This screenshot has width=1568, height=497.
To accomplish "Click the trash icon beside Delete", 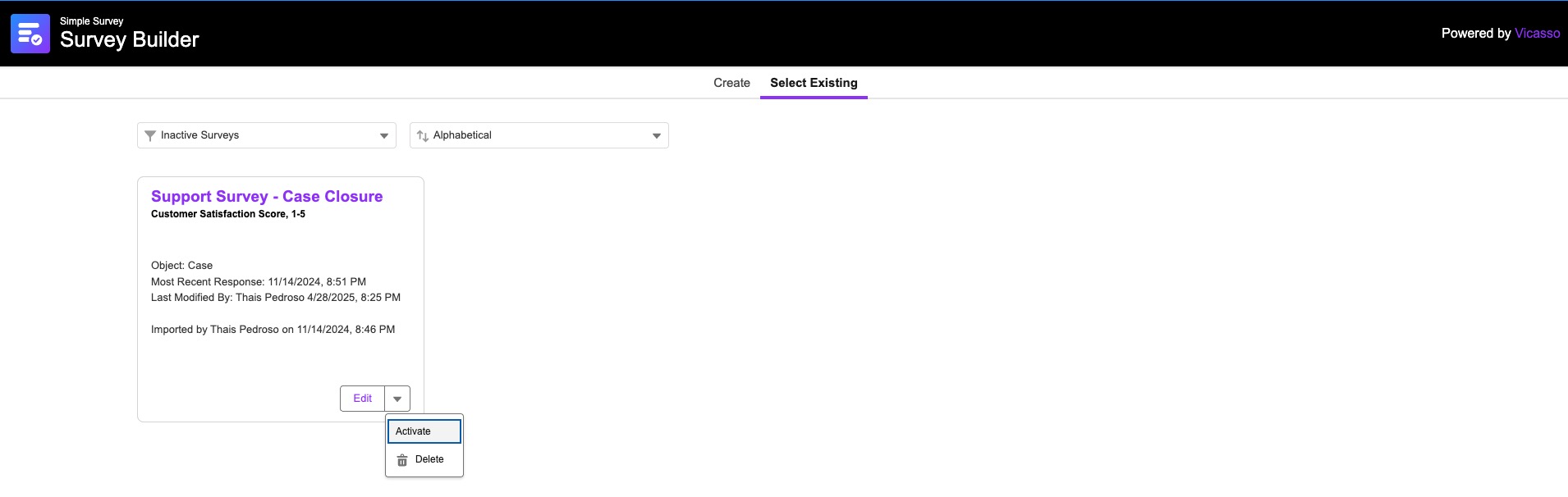I will (402, 460).
